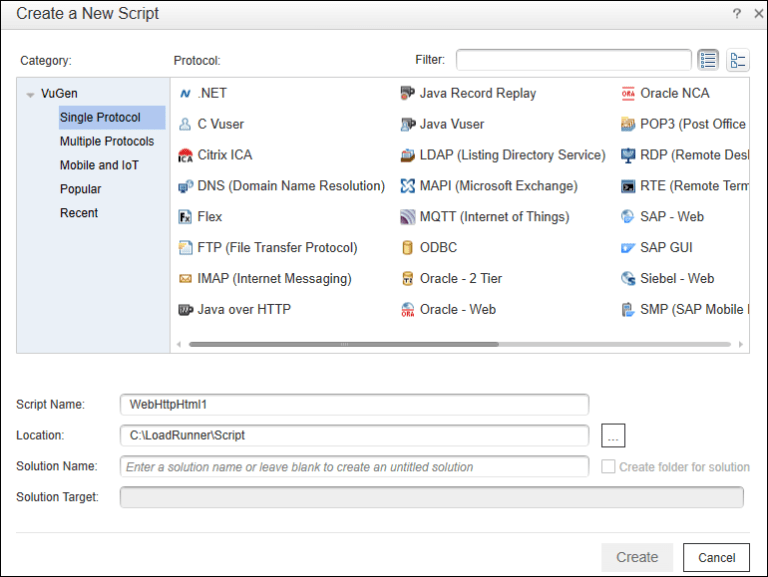Screen dimensions: 768x577
Task: Click into the Location path field
Action: click(354, 435)
